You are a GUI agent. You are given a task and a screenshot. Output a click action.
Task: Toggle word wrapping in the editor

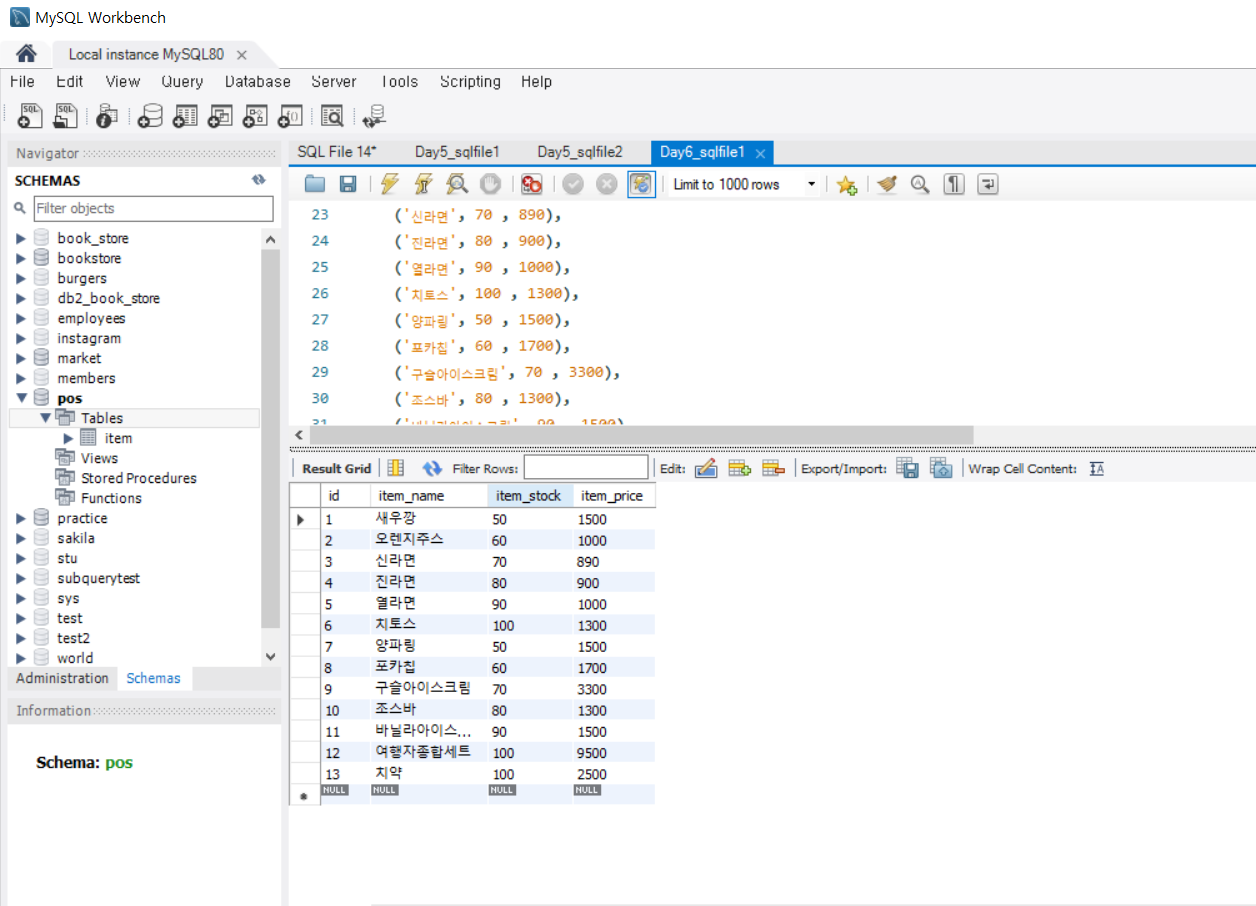[x=987, y=184]
